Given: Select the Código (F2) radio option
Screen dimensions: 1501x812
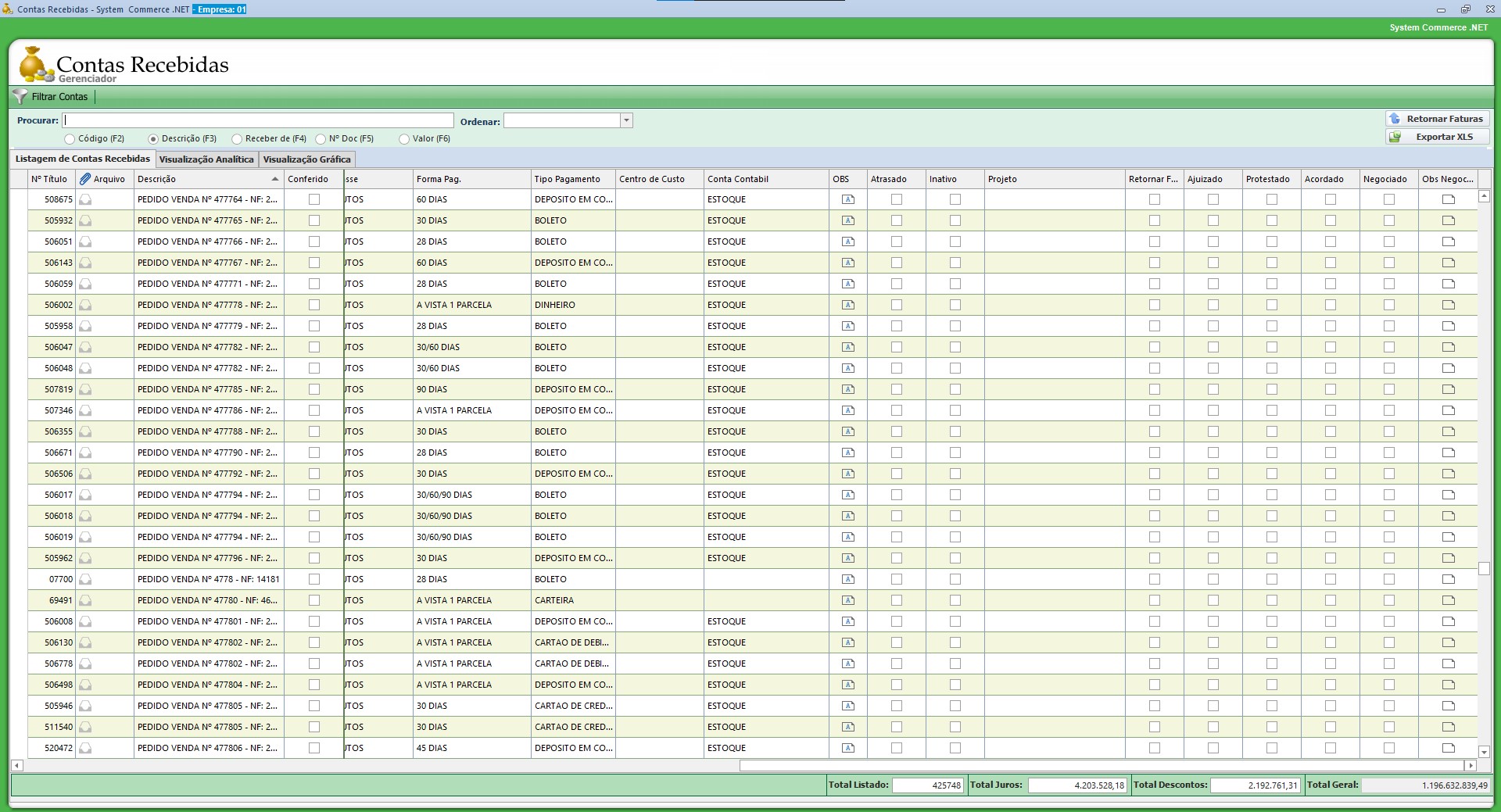Looking at the screenshot, I should (70, 139).
